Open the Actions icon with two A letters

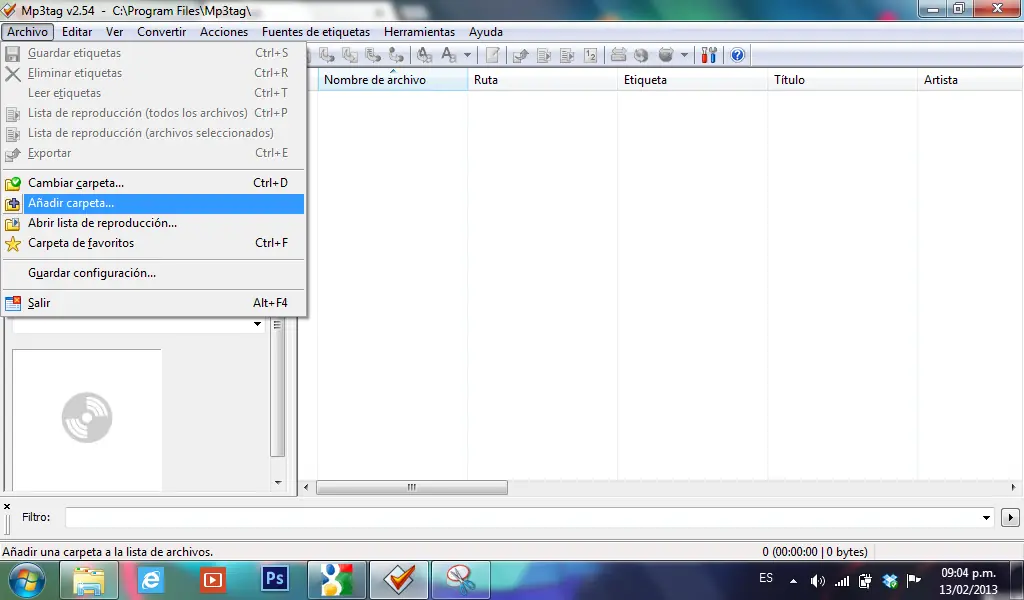click(x=424, y=55)
